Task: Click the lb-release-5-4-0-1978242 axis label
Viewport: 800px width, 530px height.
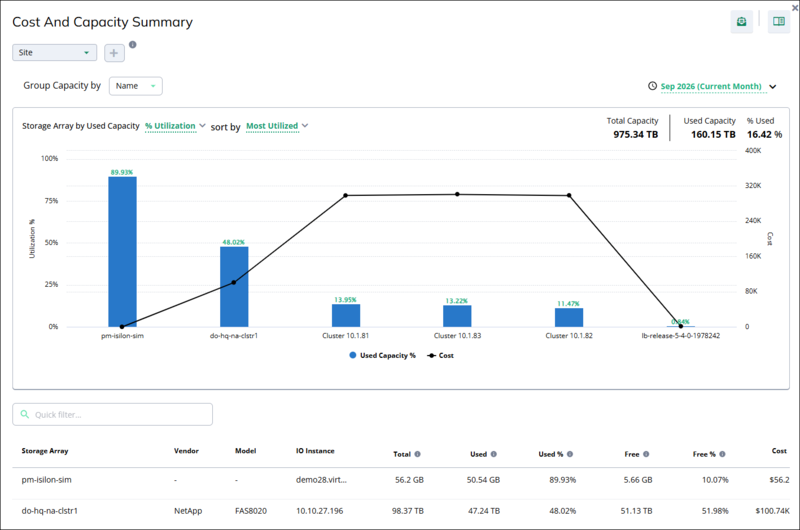Action: point(681,336)
